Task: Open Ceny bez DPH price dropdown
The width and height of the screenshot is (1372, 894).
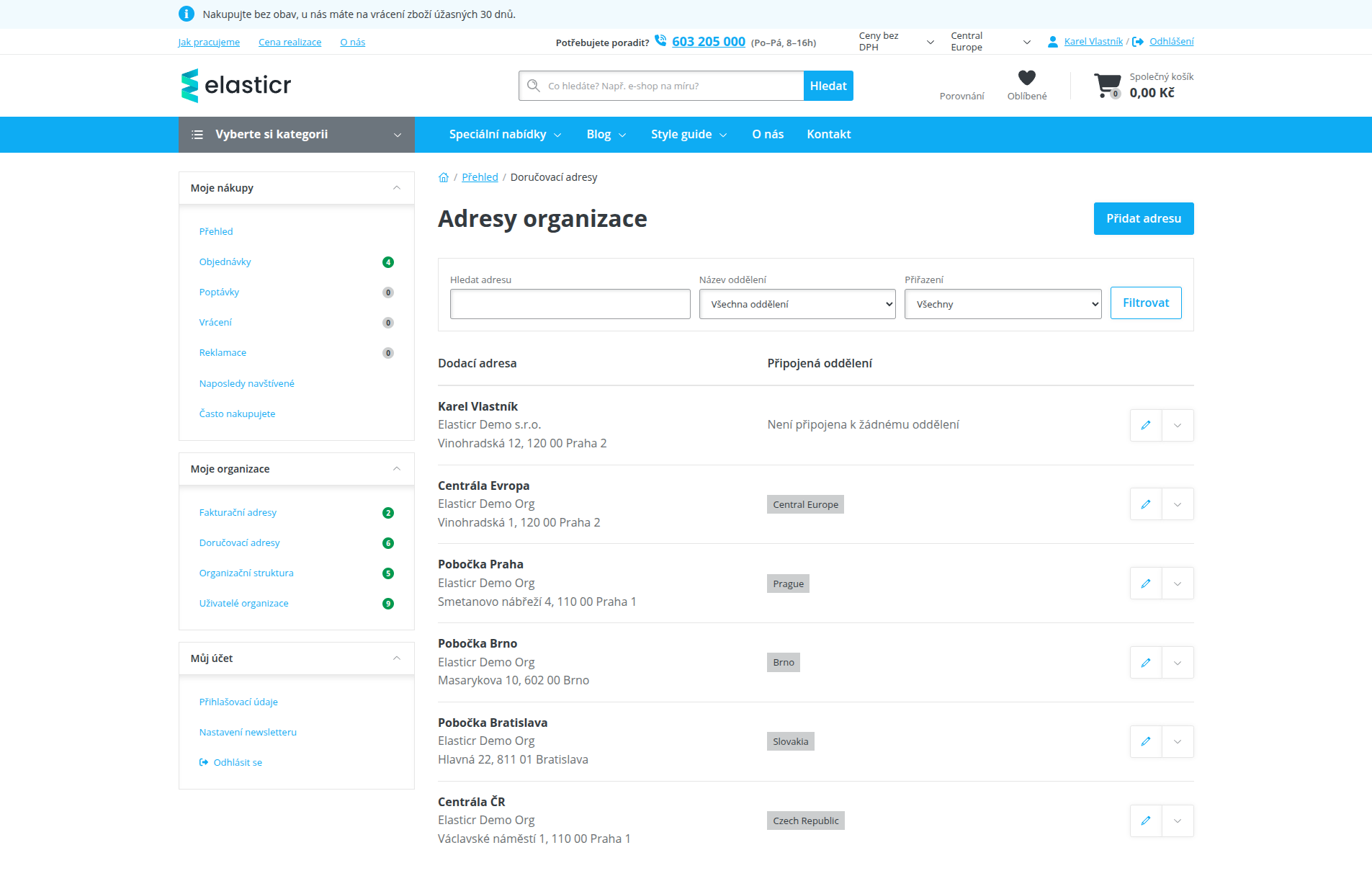Action: pos(897,42)
